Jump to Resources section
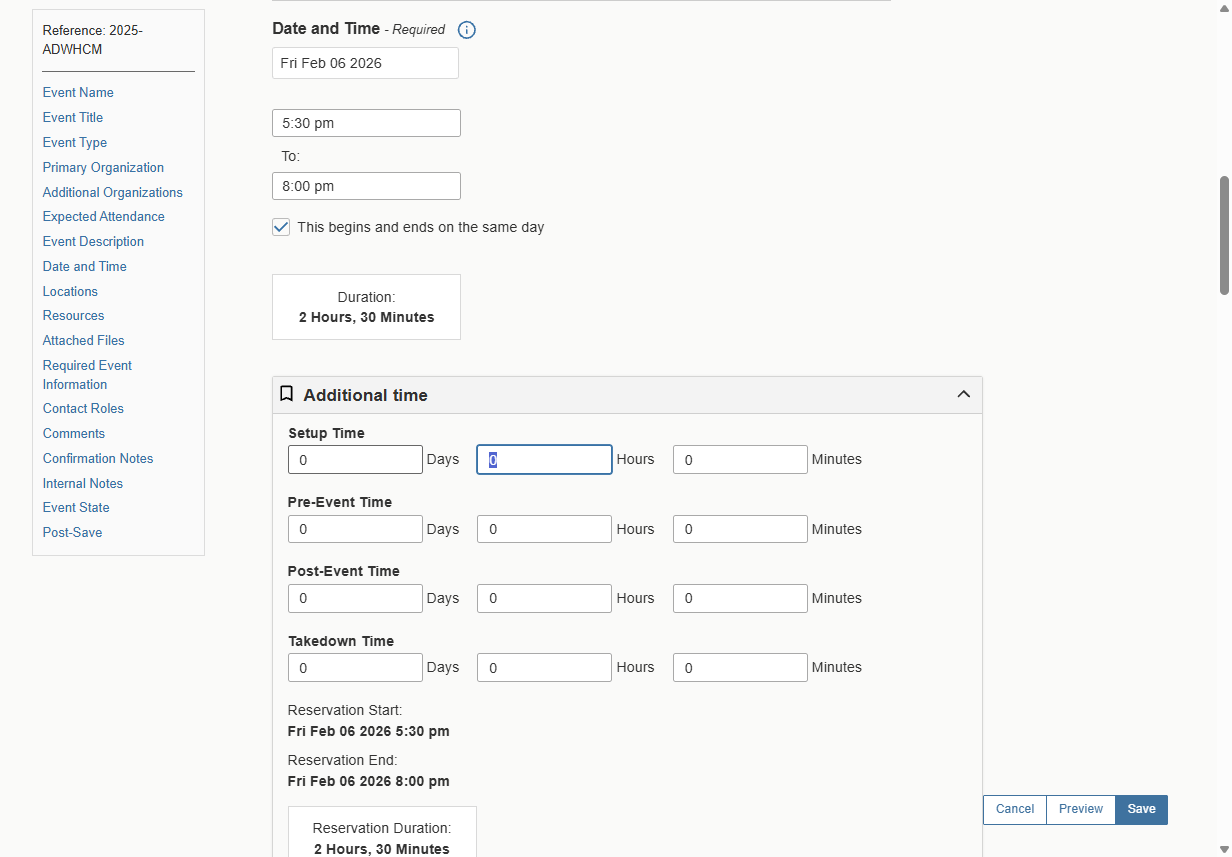 click(x=74, y=315)
